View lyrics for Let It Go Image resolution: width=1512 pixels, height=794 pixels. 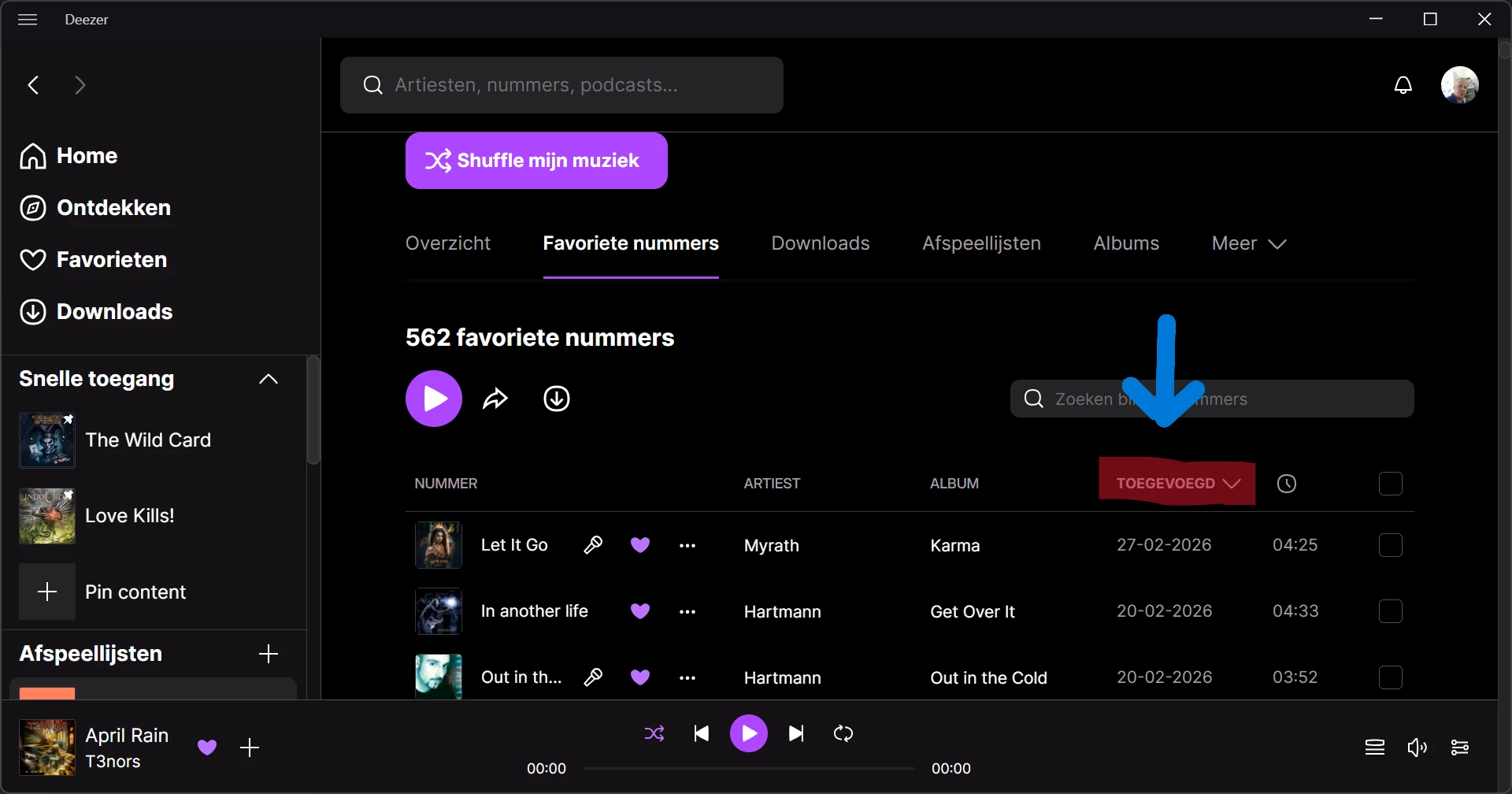tap(593, 545)
